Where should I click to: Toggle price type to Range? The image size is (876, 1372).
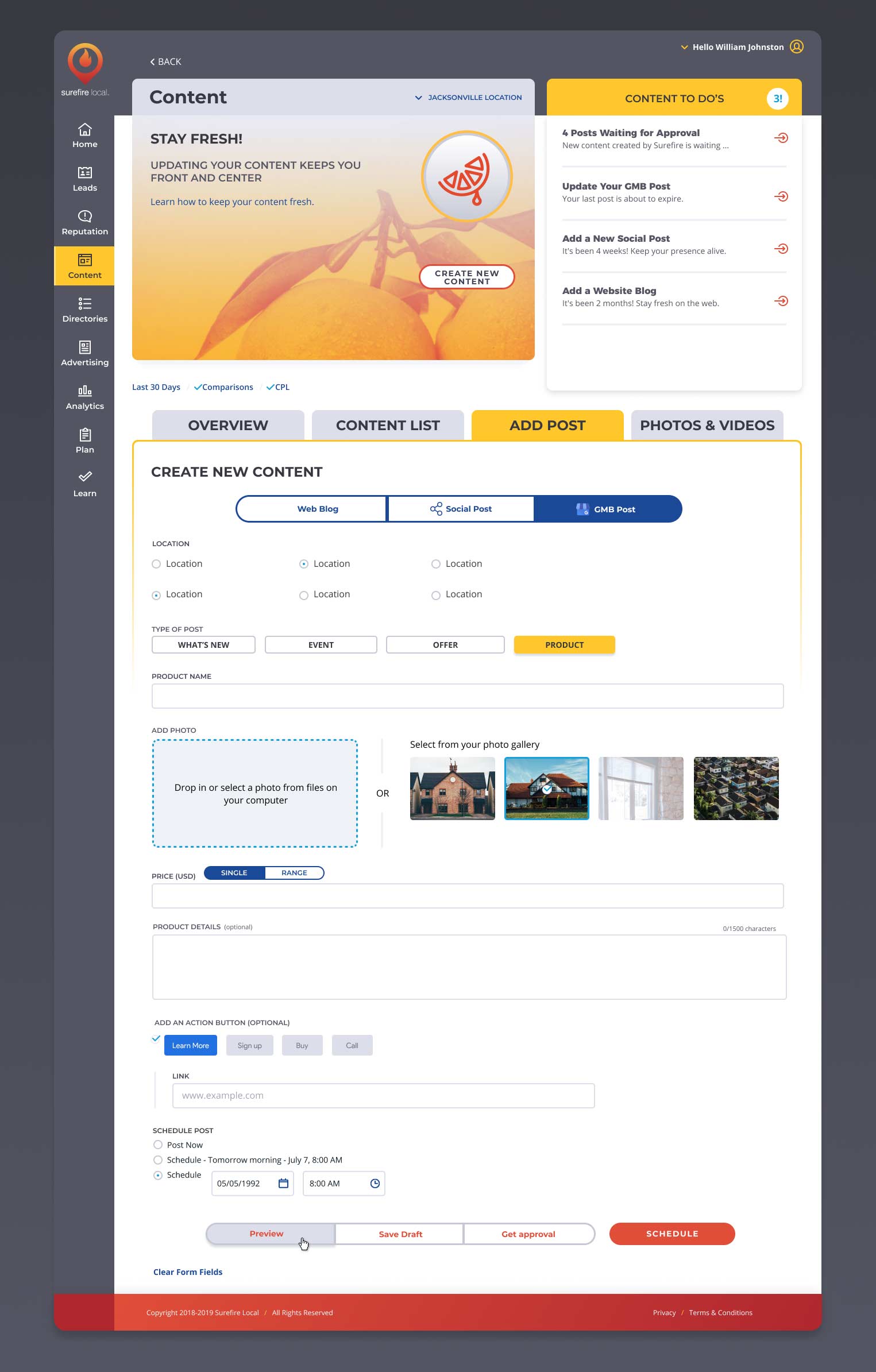(294, 872)
